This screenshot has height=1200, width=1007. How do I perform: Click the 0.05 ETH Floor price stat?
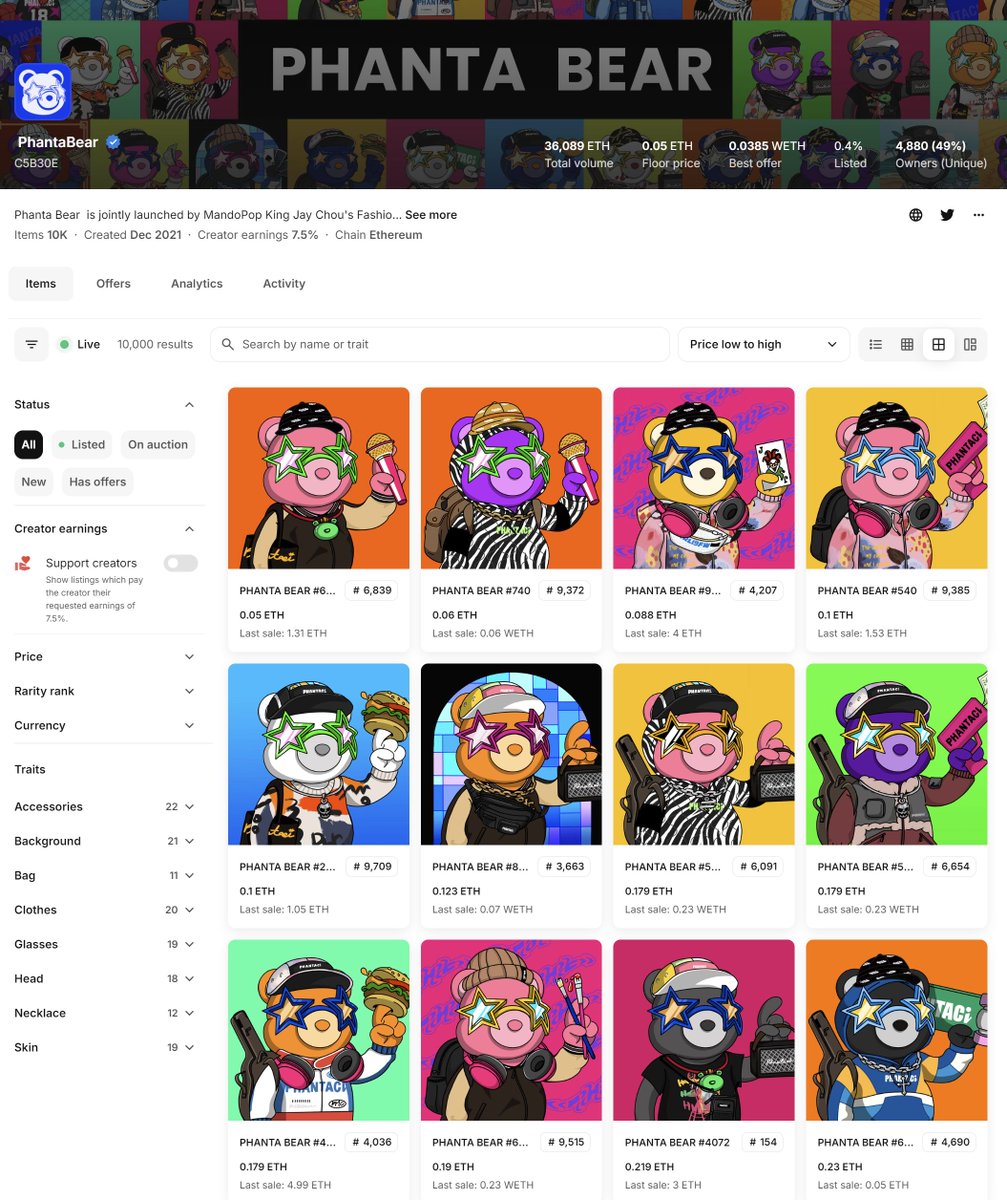pyautogui.click(x=671, y=154)
